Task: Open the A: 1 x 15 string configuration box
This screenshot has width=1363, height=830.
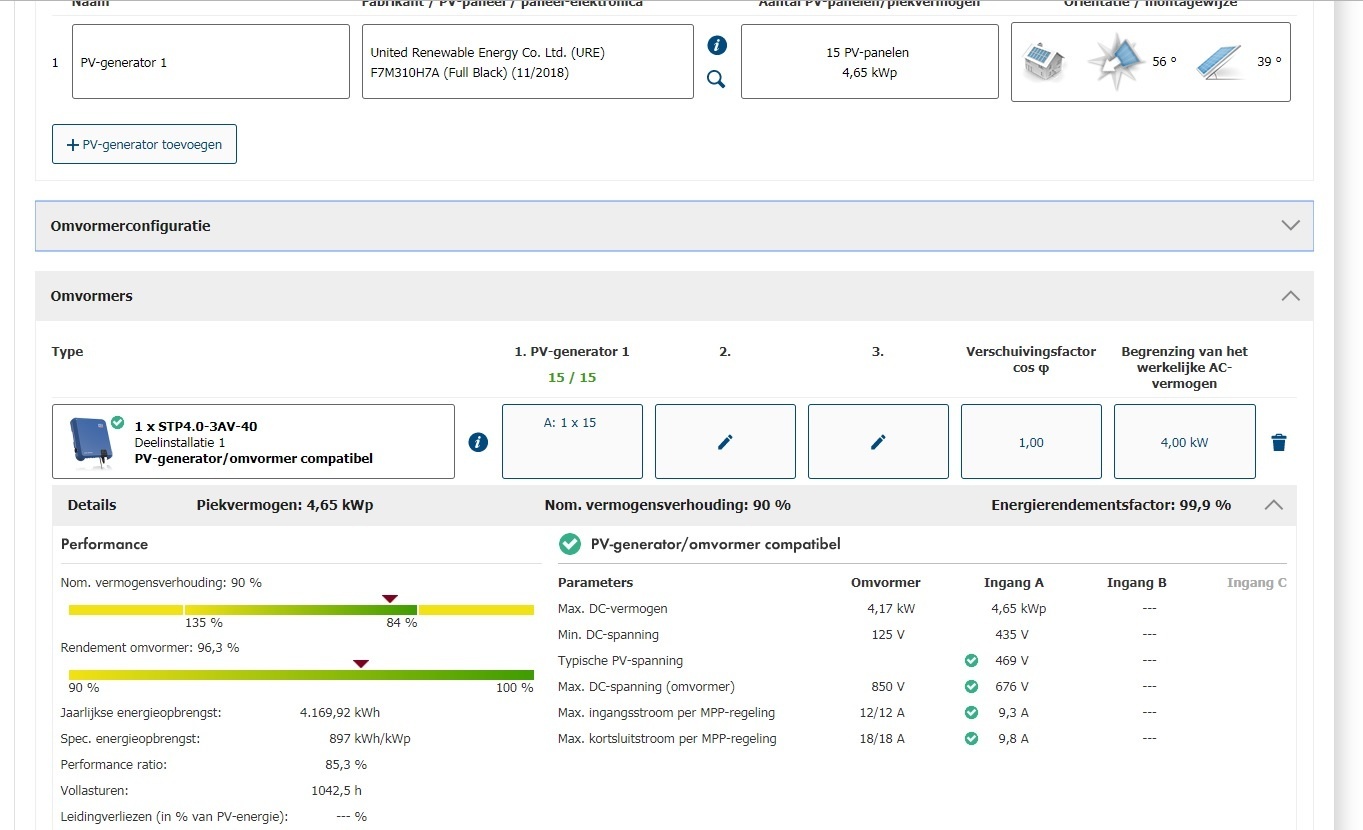Action: coord(571,441)
